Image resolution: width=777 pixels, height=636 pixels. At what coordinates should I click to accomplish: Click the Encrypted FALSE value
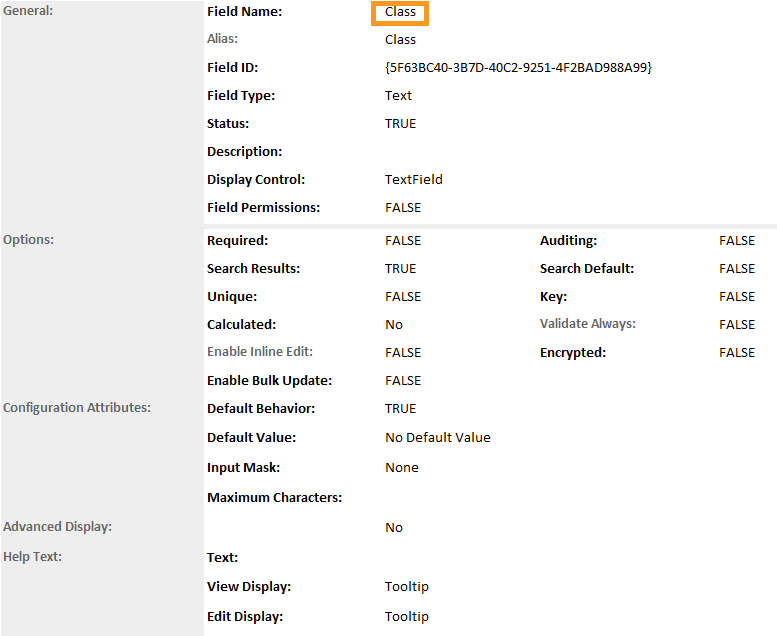[x=737, y=353]
